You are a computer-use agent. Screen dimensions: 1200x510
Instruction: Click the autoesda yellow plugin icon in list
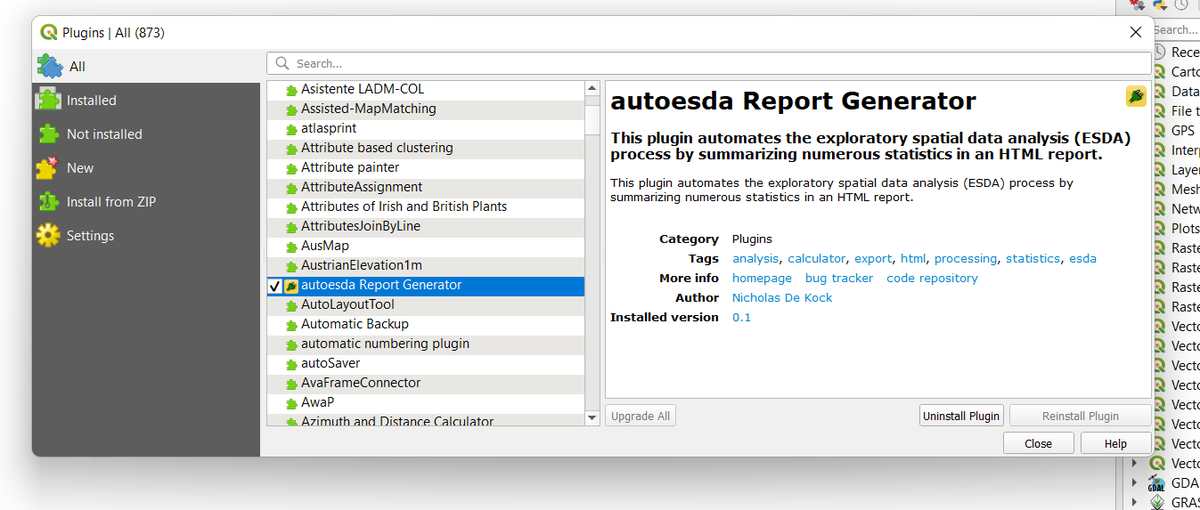pyautogui.click(x=291, y=286)
